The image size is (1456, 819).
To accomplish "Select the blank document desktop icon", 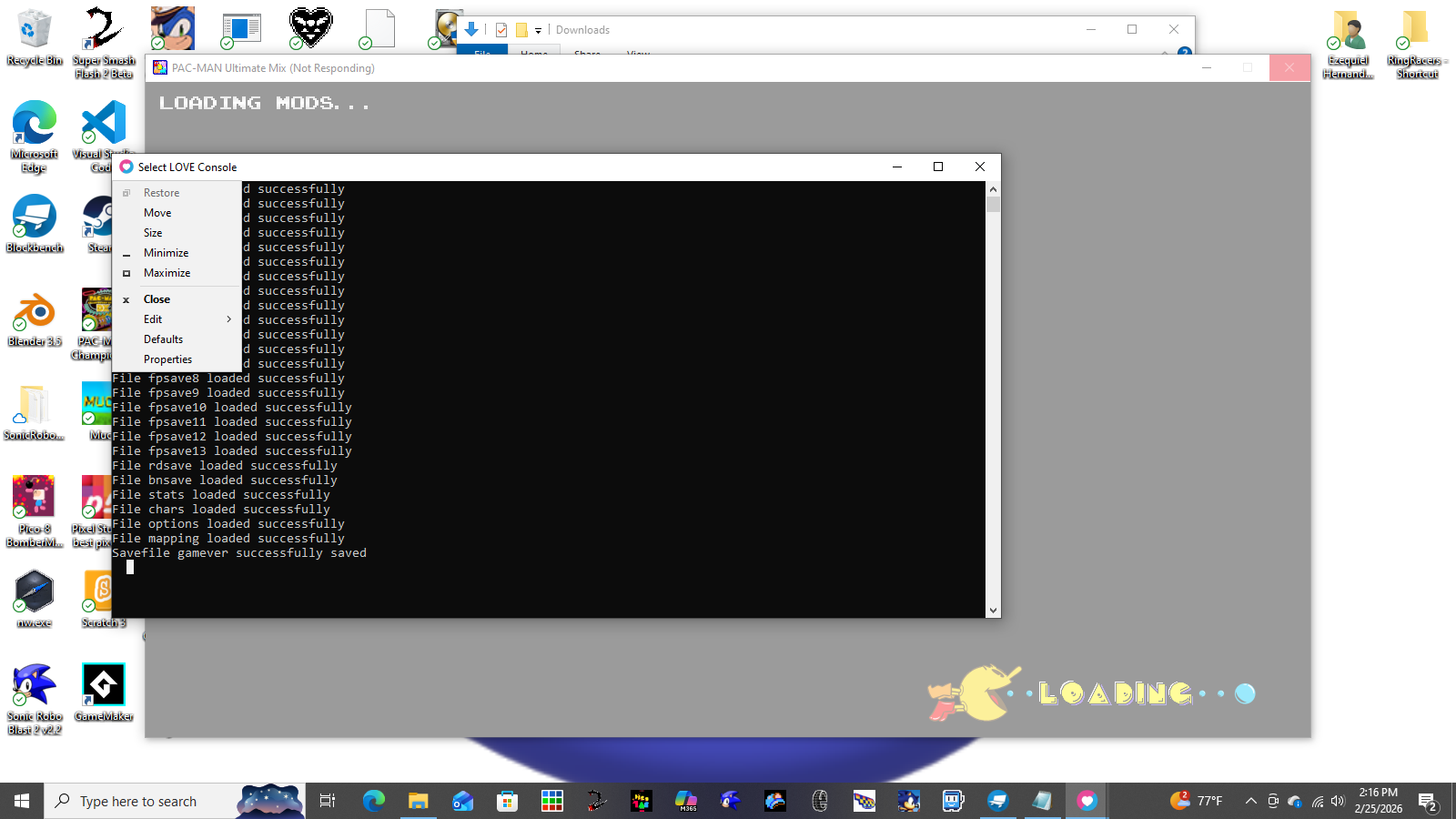I will (x=379, y=28).
